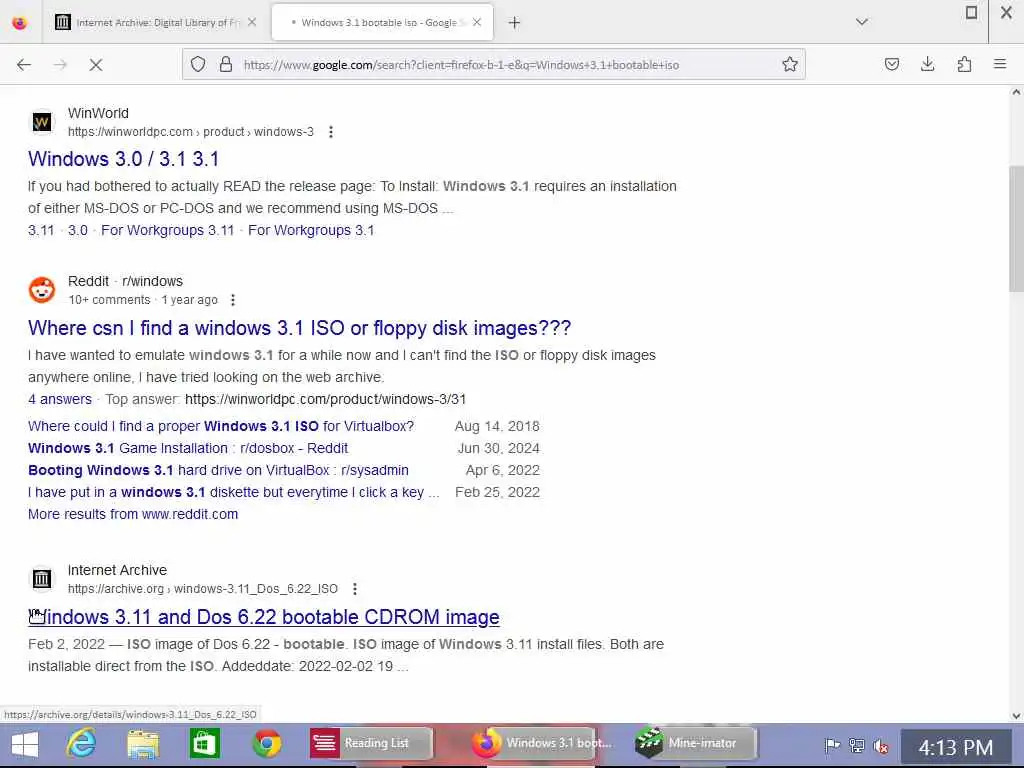Launch Google Chrome from the taskbar
This screenshot has height=768, width=1024.
point(267,744)
